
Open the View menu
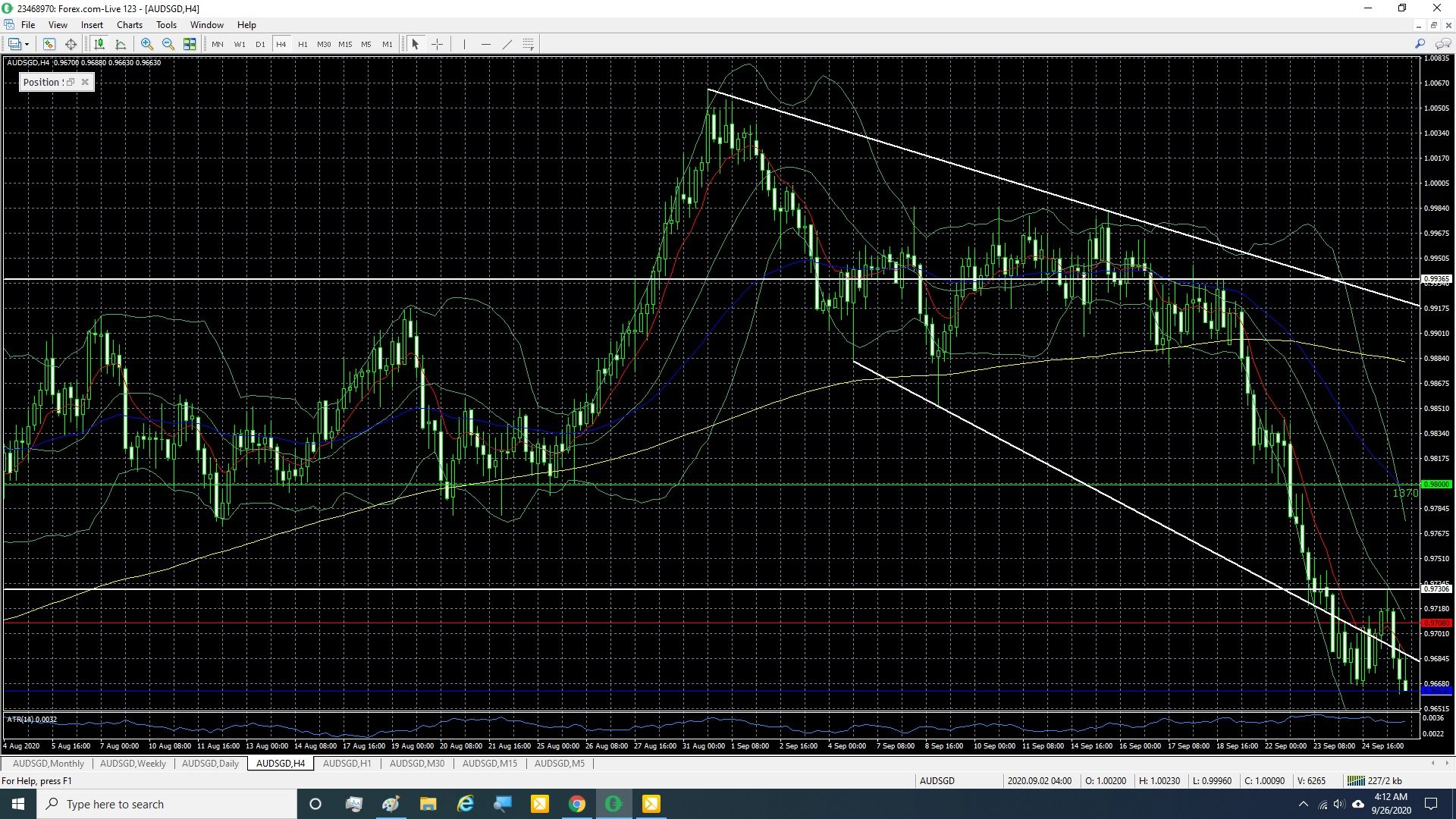coord(58,24)
